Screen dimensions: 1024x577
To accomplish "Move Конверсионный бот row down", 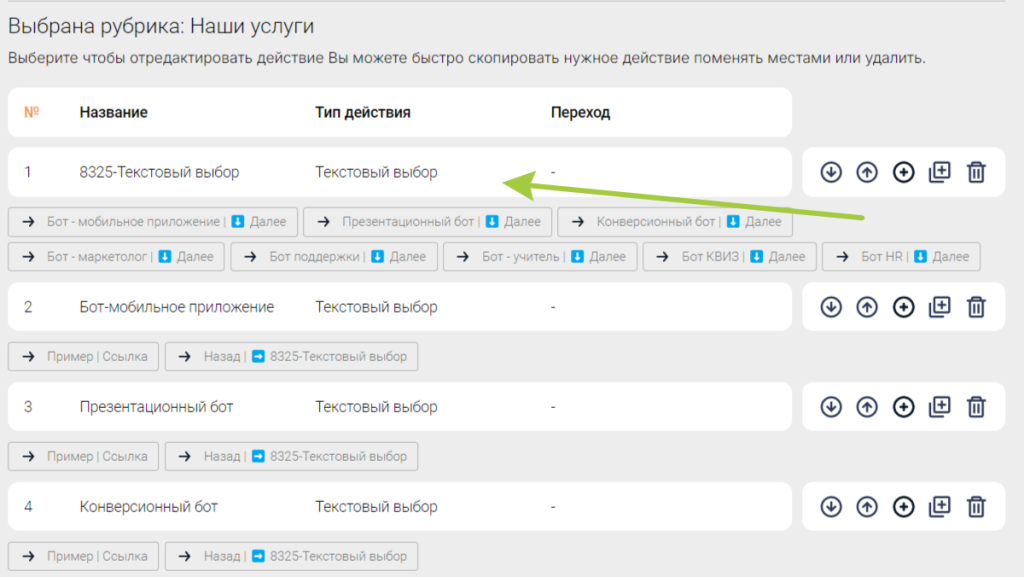I will pos(831,507).
